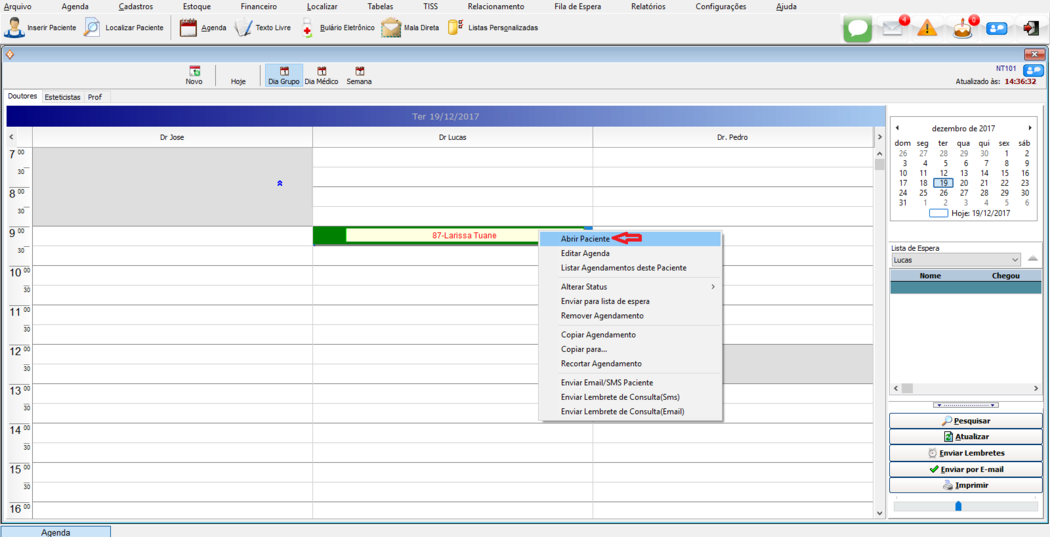
Task: Expand the Lista de Espera Lucas dropdown
Action: 1015,260
